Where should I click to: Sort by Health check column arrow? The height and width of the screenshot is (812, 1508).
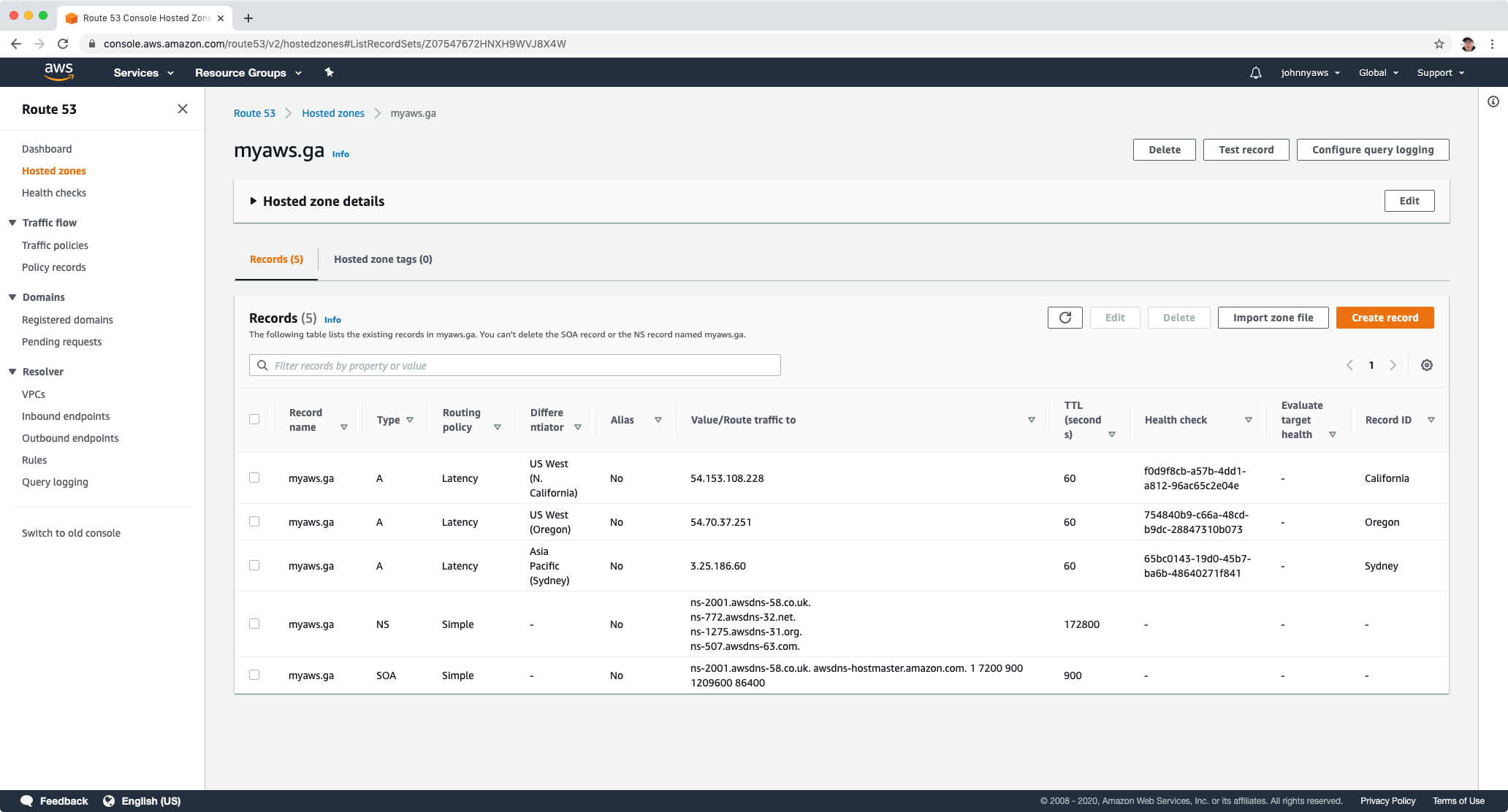coord(1249,420)
